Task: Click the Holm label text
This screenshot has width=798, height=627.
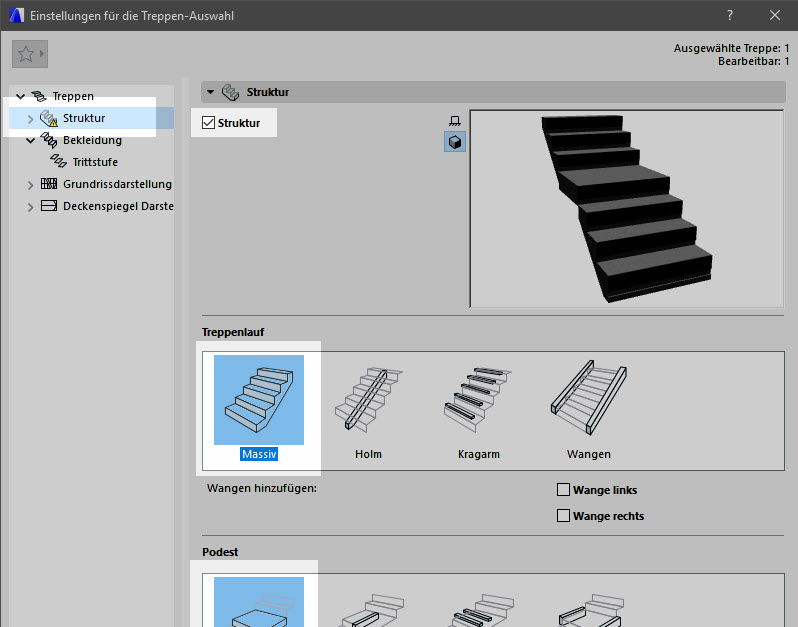Action: point(368,454)
